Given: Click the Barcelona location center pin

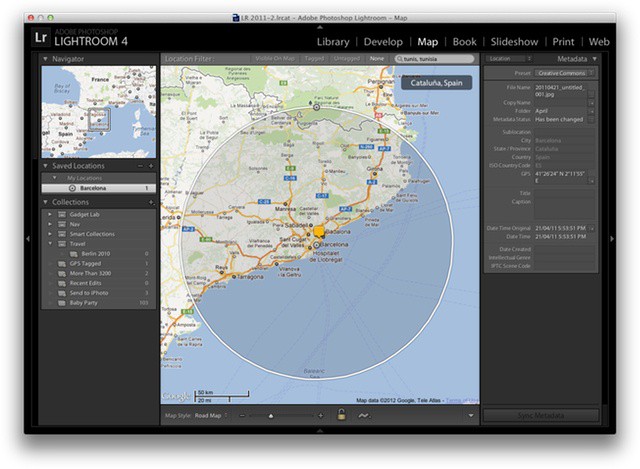Looking at the screenshot, I should click(x=317, y=245).
